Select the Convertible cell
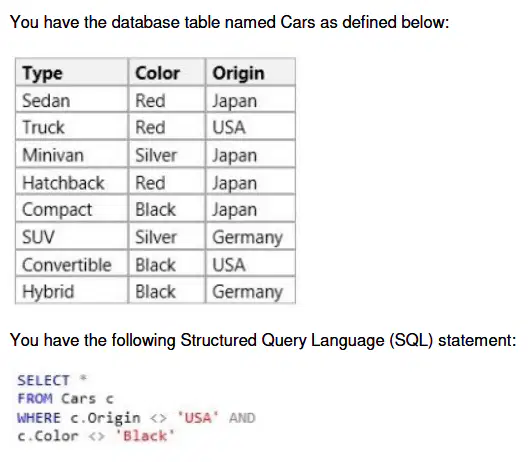 tap(72, 264)
